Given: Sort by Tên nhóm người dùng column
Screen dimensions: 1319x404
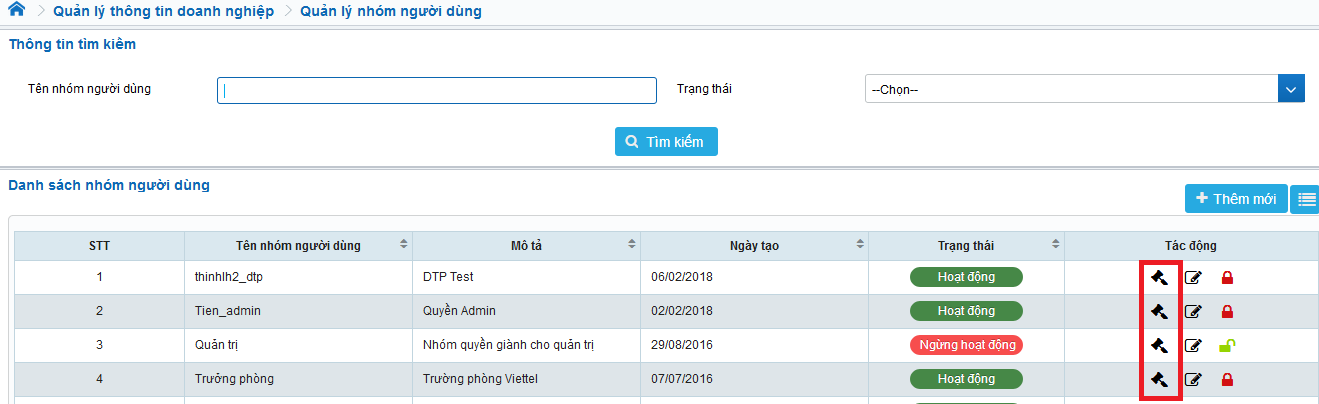Looking at the screenshot, I should [404, 245].
